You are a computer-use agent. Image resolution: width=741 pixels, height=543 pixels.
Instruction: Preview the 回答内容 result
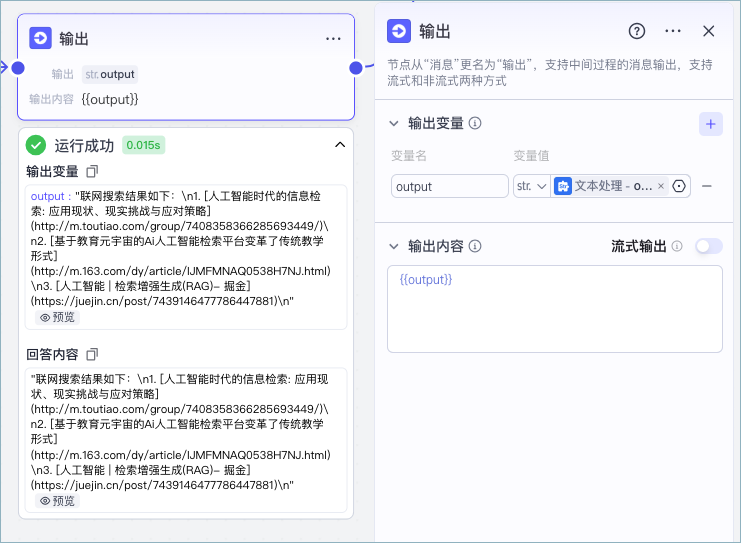(x=57, y=500)
